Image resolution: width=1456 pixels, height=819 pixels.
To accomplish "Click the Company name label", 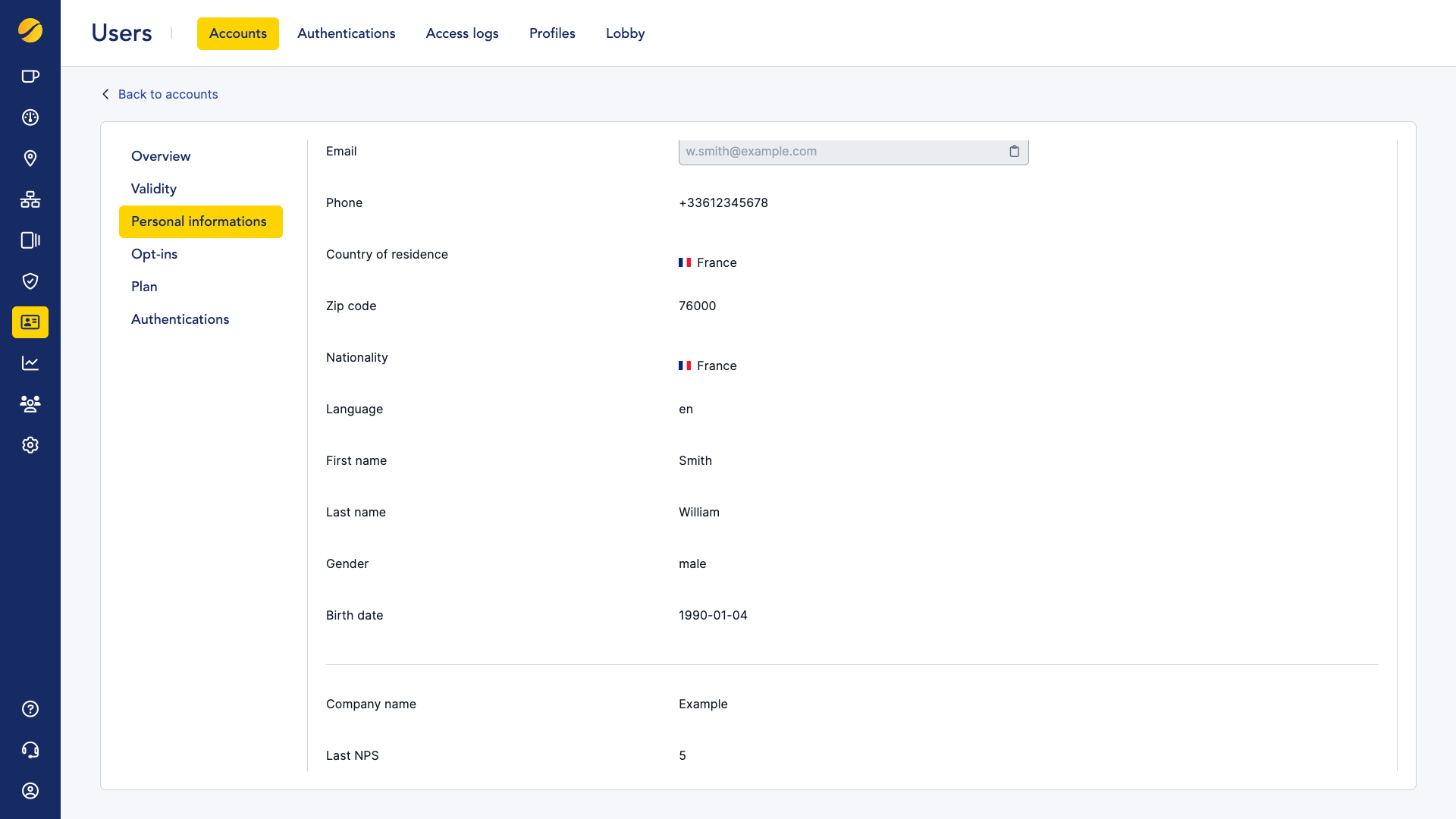I will (x=371, y=704).
